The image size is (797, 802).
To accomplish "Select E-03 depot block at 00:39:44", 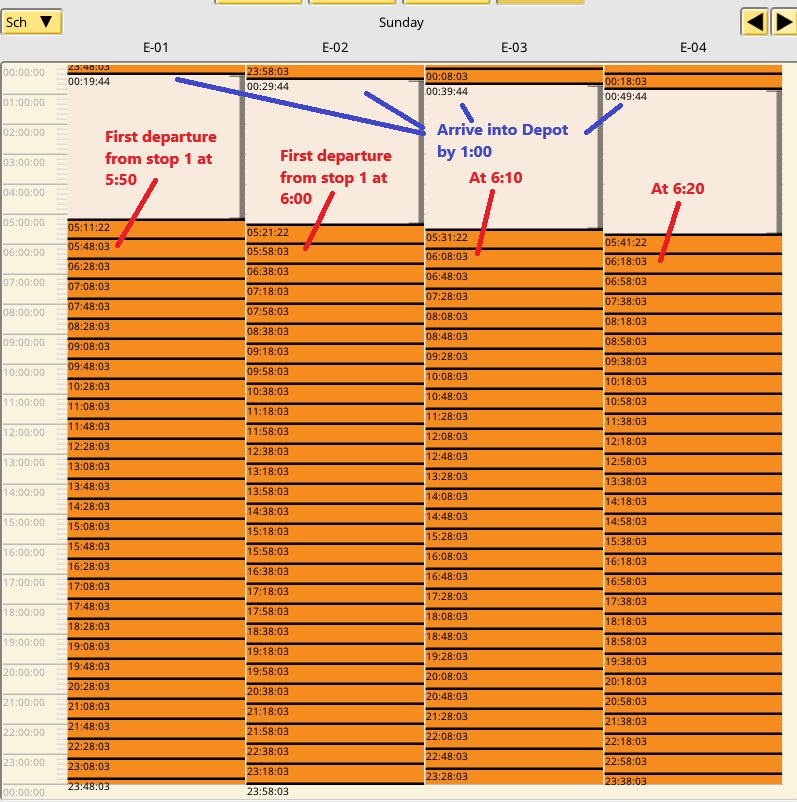I will 514,157.
